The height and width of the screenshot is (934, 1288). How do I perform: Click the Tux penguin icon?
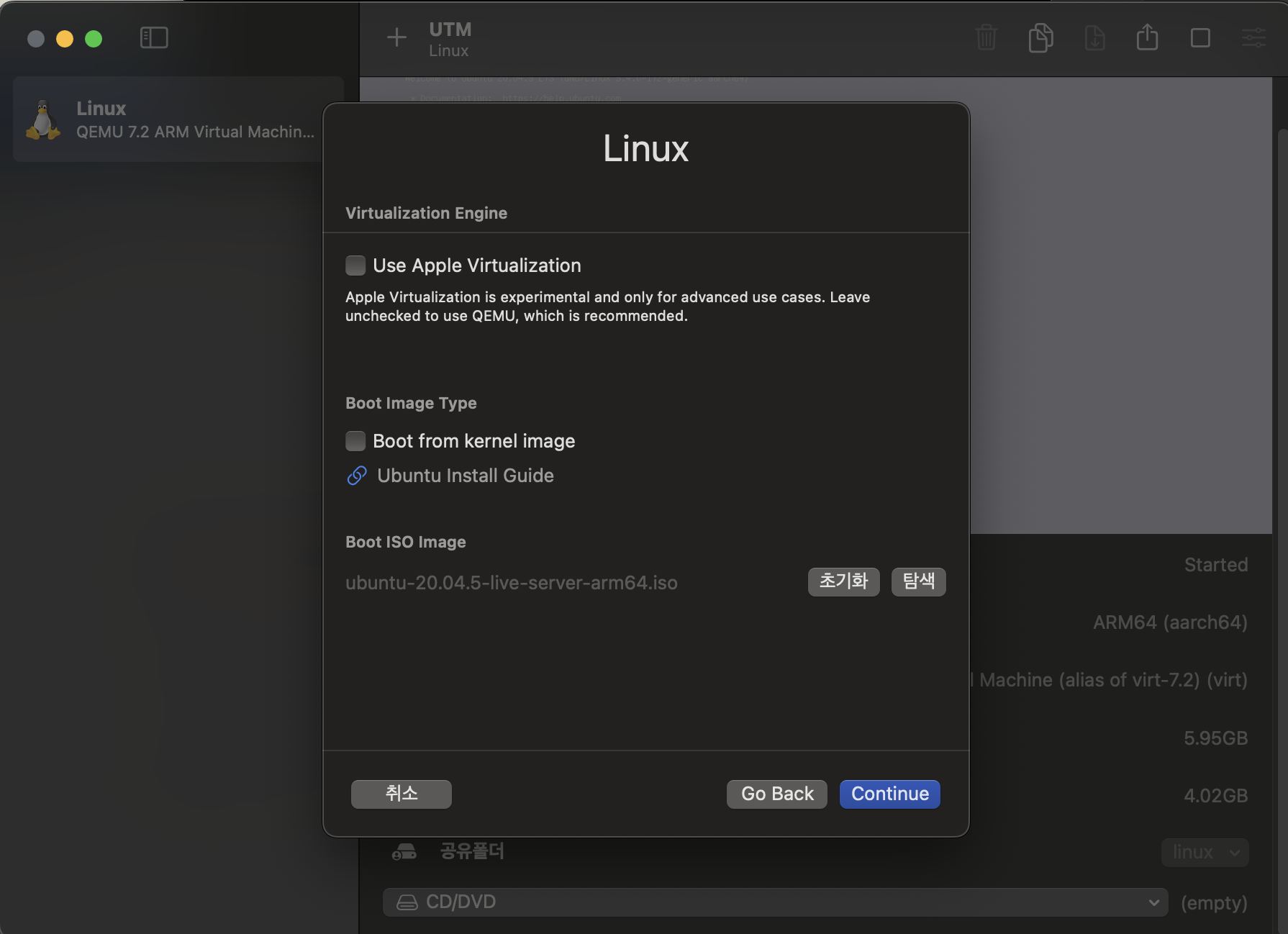click(x=43, y=119)
